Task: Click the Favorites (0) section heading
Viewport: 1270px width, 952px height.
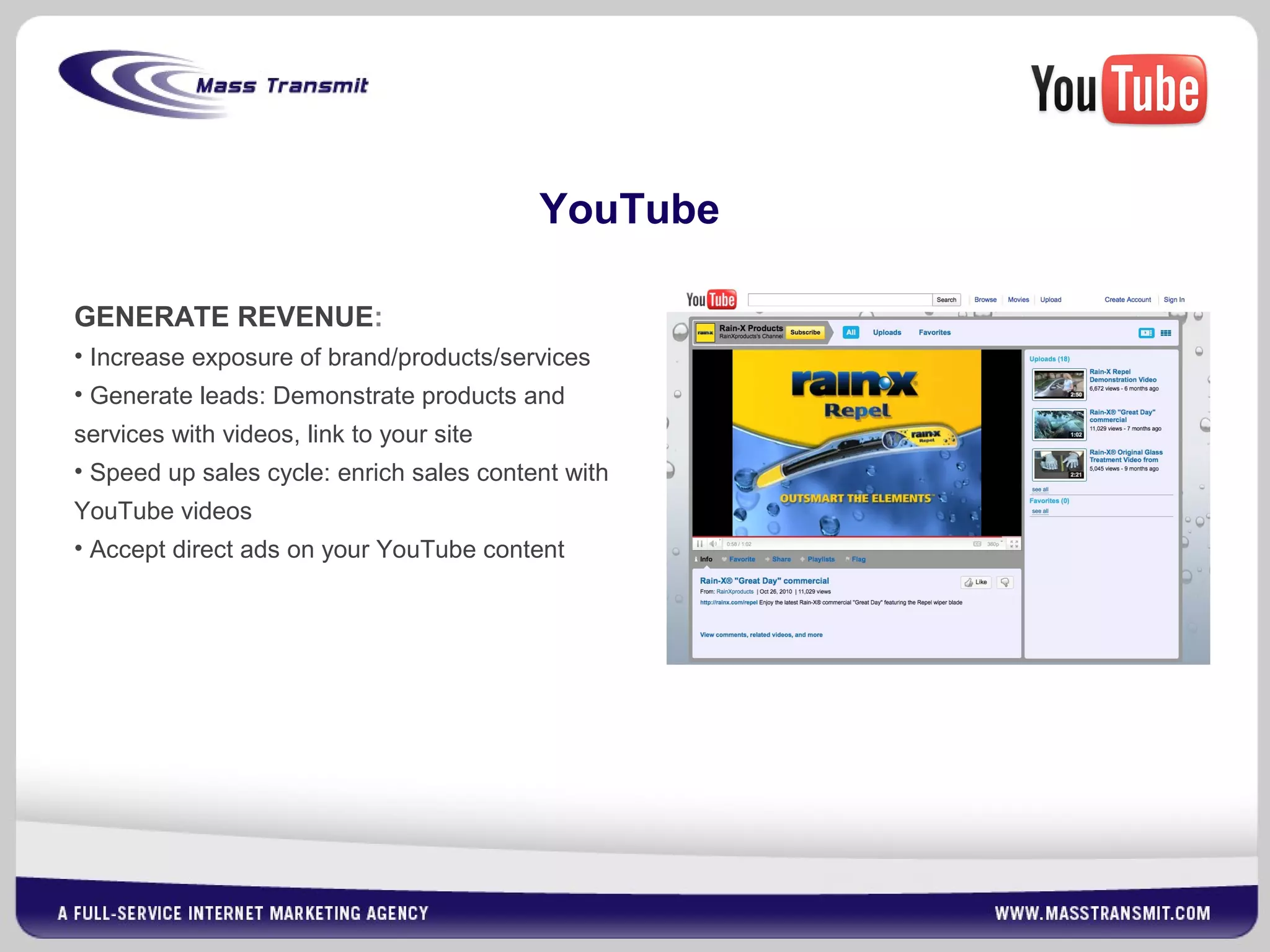Action: (x=1049, y=501)
